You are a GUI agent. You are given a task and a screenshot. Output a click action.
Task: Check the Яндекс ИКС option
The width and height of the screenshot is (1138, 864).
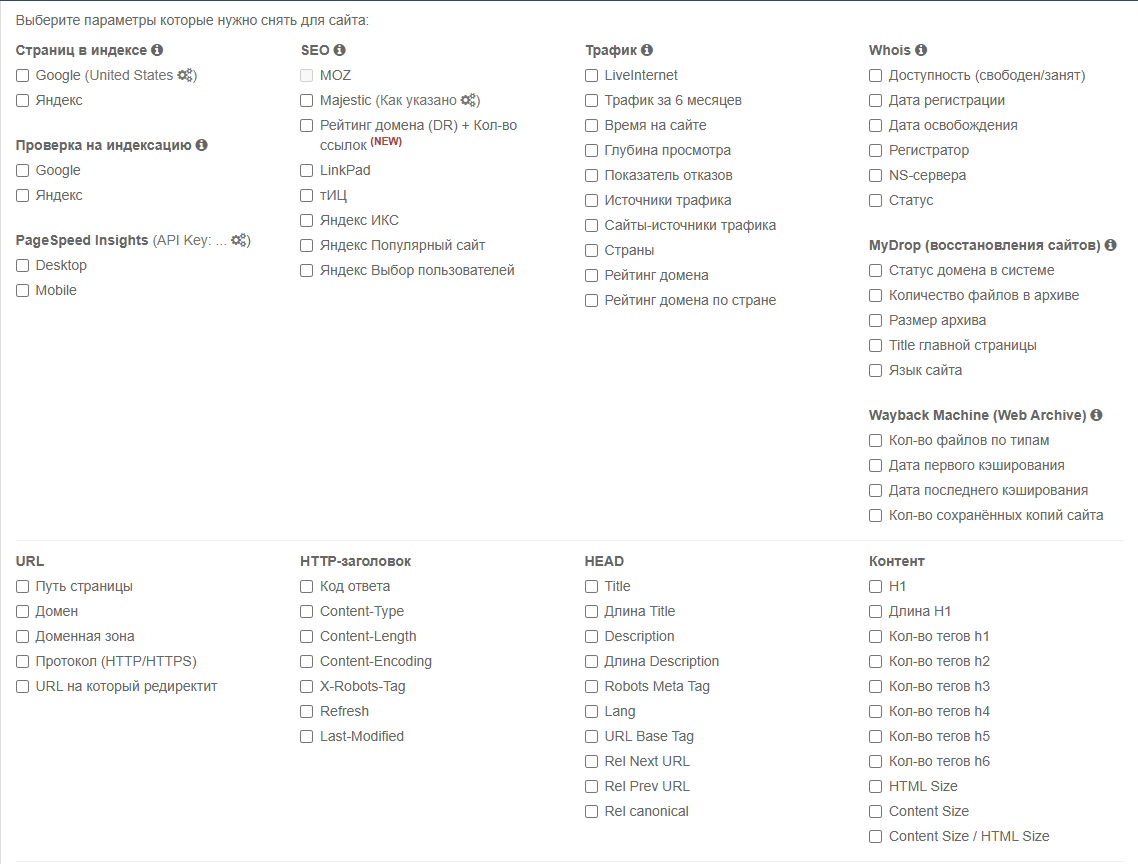pos(307,220)
